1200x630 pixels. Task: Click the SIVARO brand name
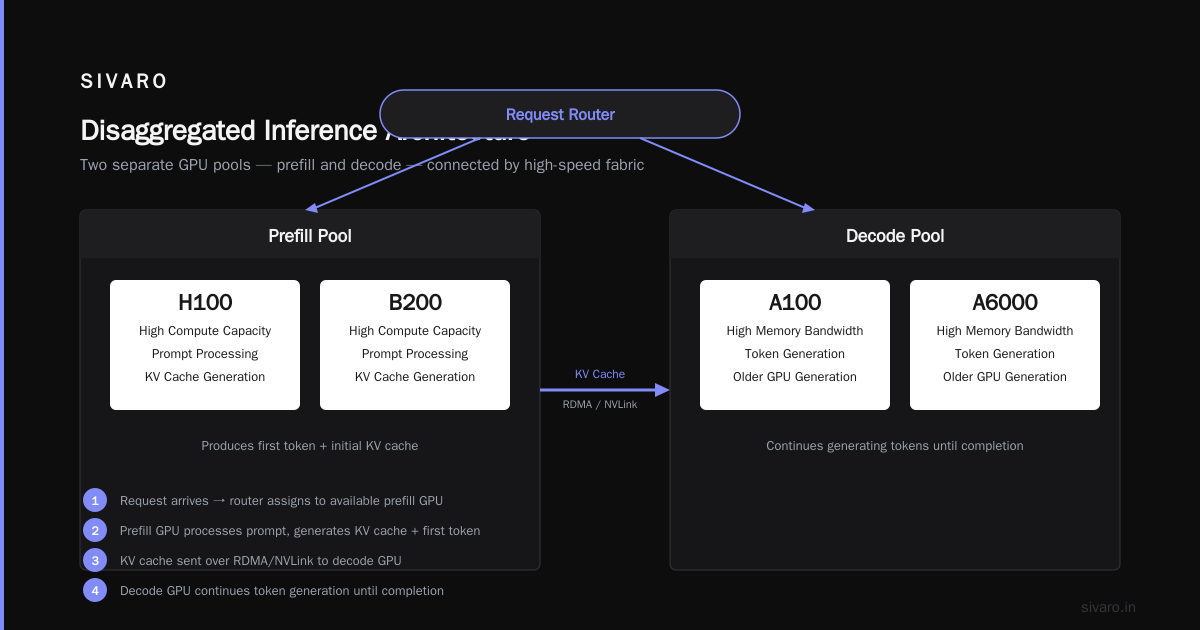pyautogui.click(x=124, y=81)
